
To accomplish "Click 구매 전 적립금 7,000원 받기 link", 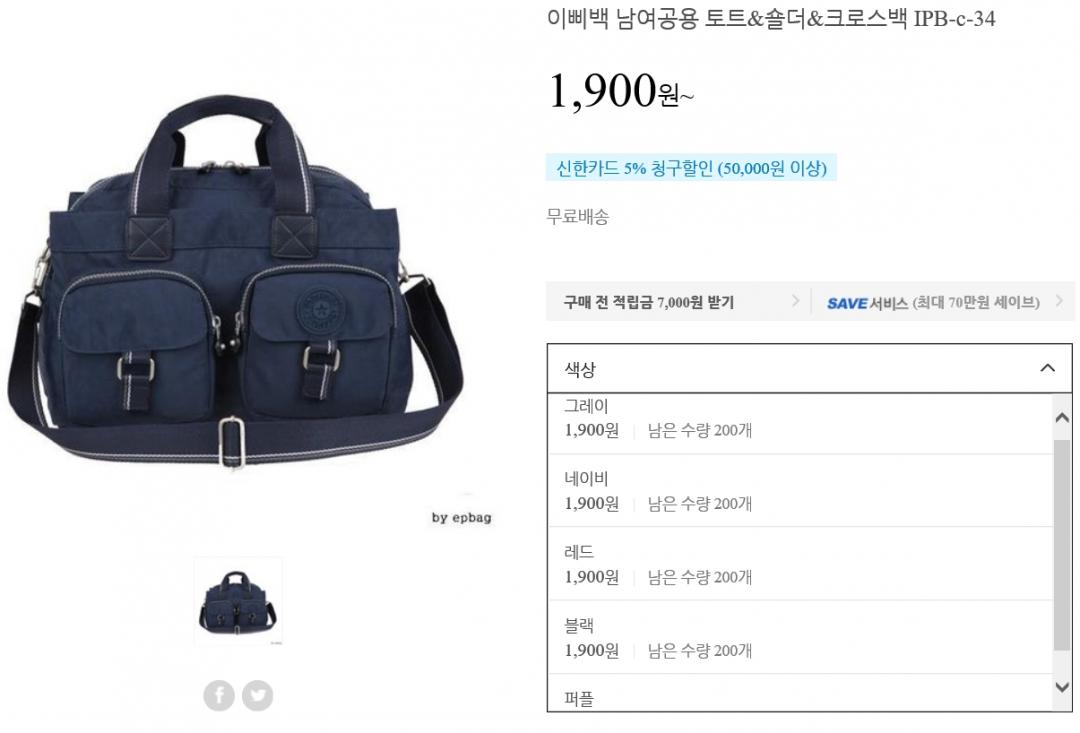I will [648, 302].
